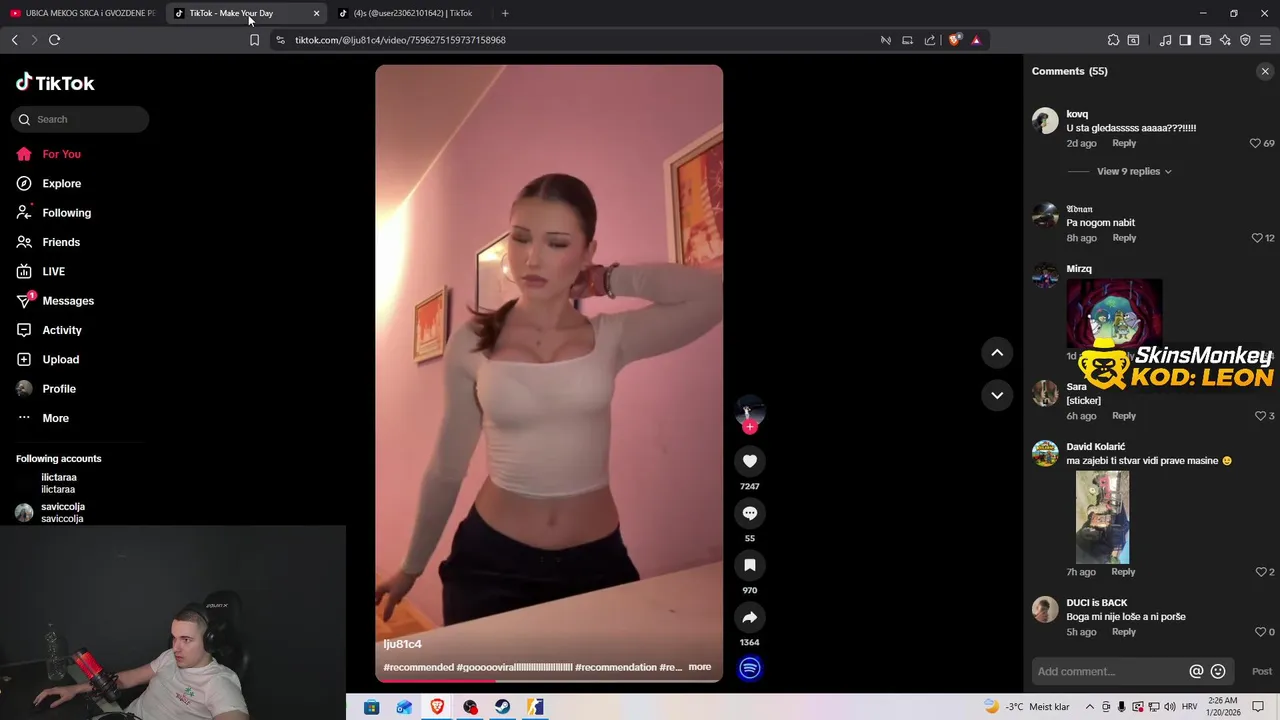Open the Brave VPN shield icon
The height and width of the screenshot is (720, 1280).
[1245, 40]
